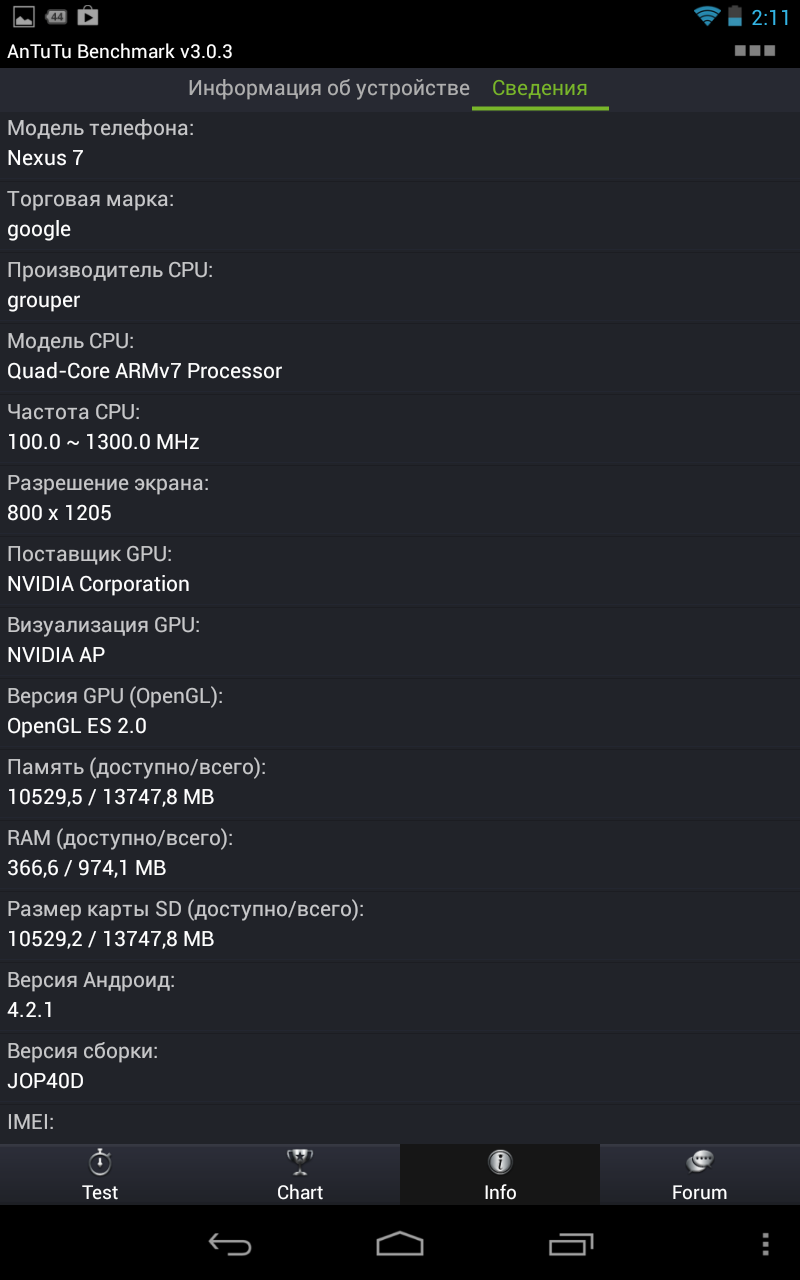Open the recent apps button
The height and width of the screenshot is (1280, 800).
coord(571,1243)
